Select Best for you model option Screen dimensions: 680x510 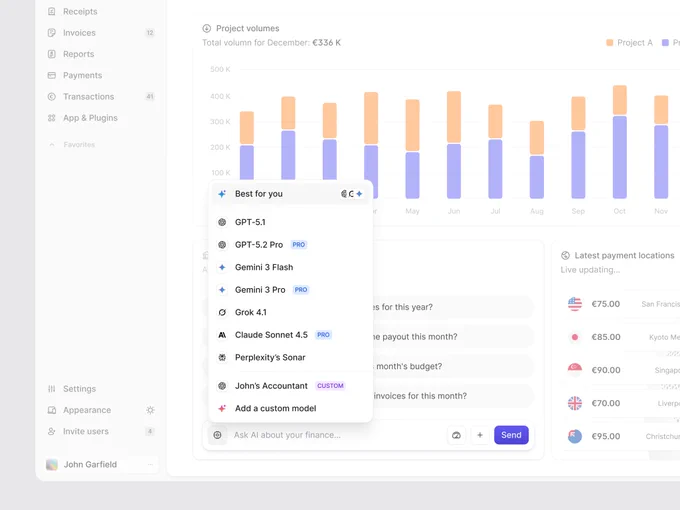tap(291, 194)
